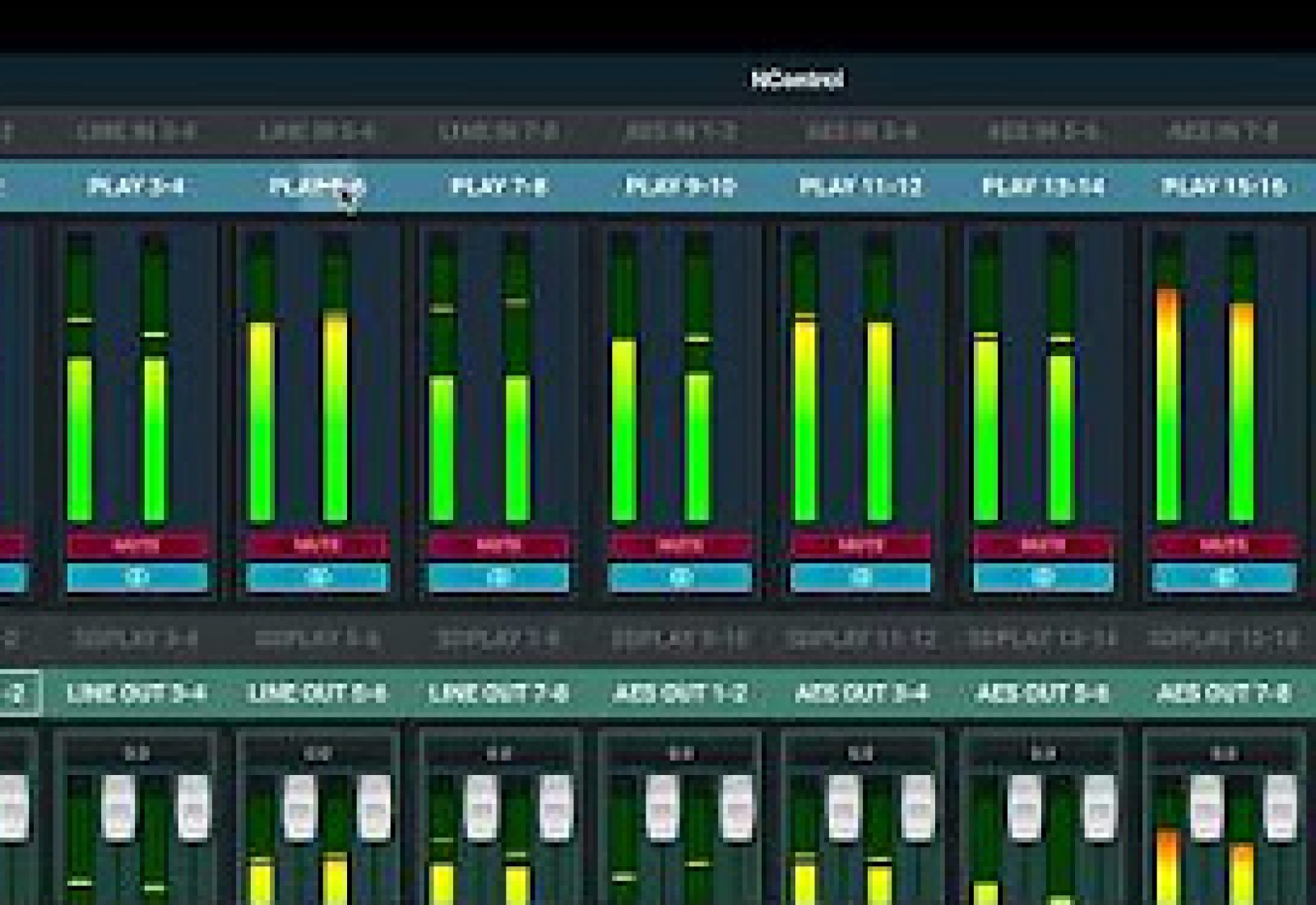
Task: Choose the AES OUT 3-4 output mix
Action: 860,694
